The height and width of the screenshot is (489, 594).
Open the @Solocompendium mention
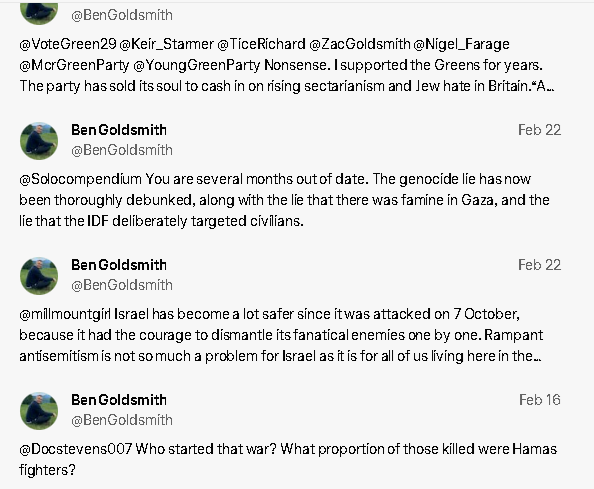click(80, 179)
